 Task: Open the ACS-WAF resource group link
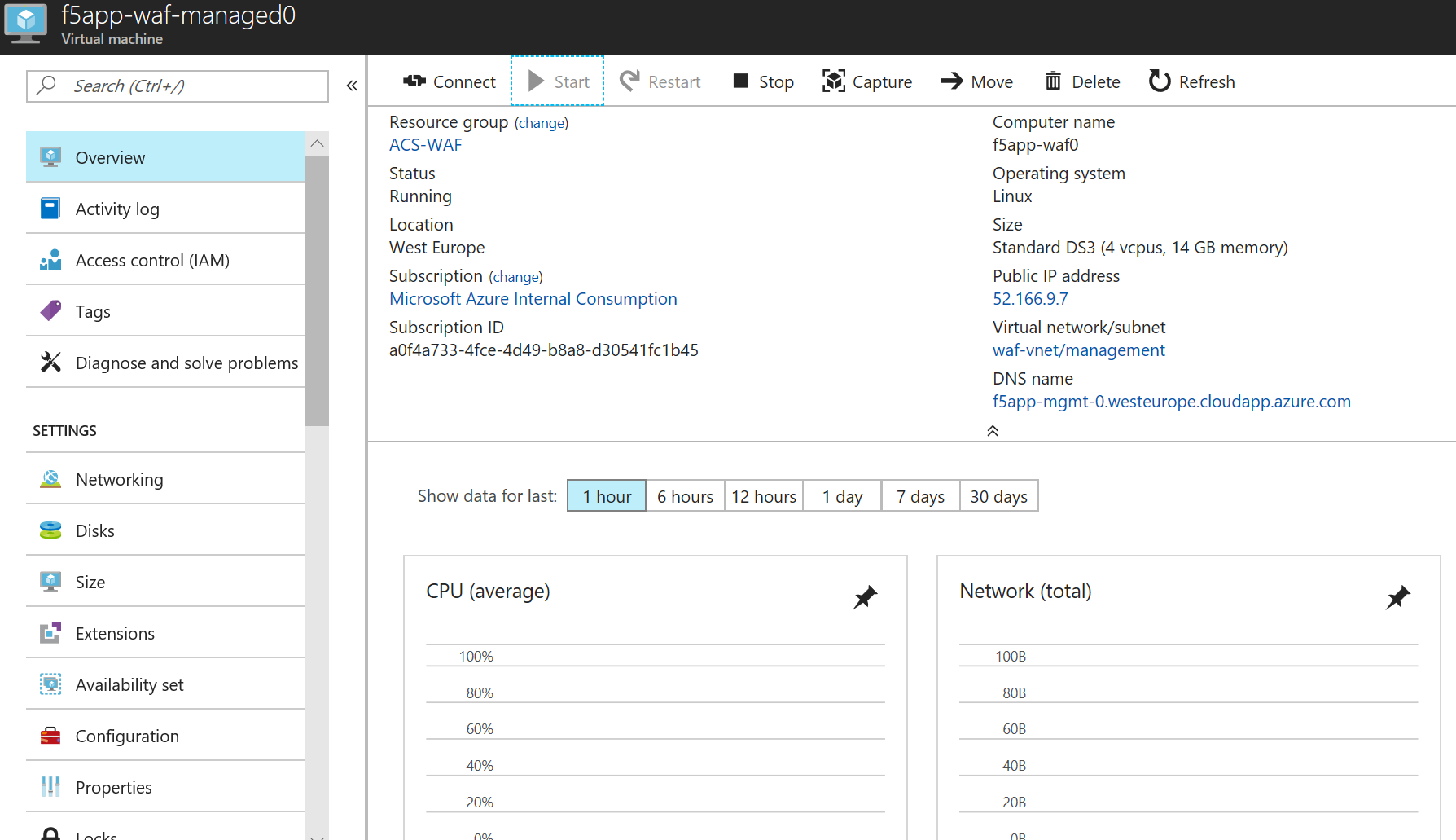coord(425,145)
